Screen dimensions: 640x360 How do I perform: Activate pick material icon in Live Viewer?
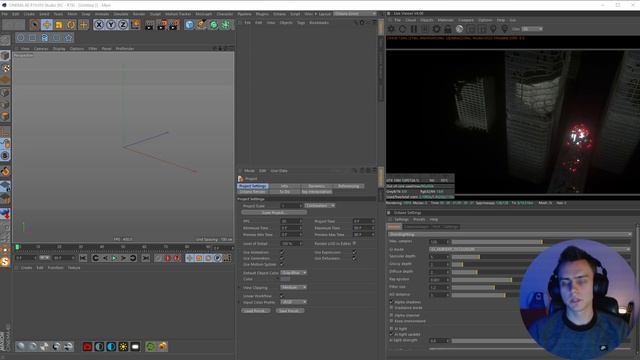(x=505, y=29)
